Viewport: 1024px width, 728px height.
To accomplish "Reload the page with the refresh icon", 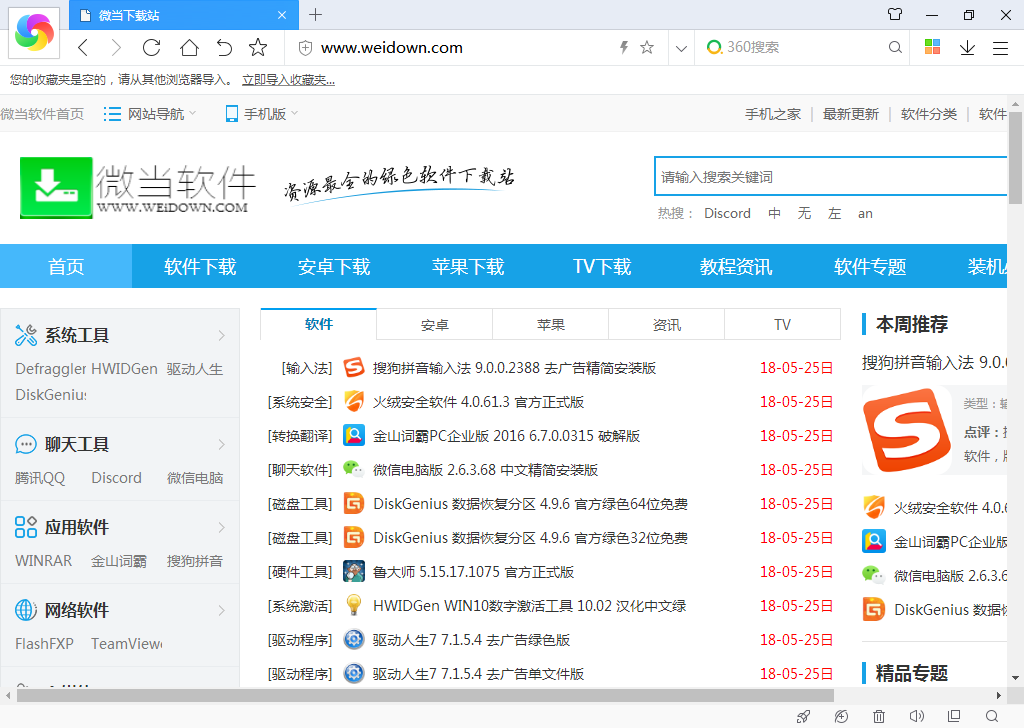I will [152, 48].
